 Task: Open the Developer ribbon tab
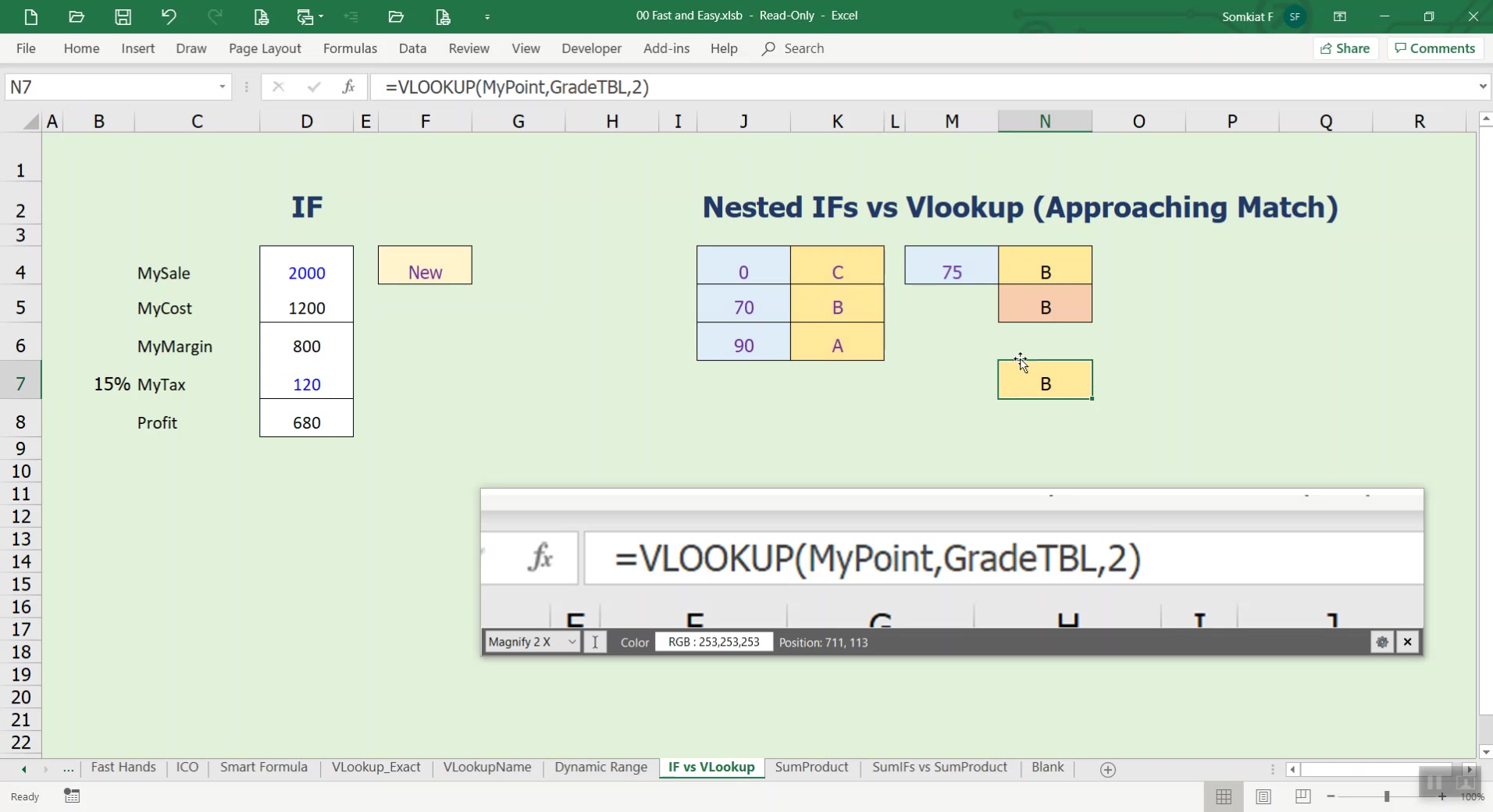pyautogui.click(x=591, y=48)
